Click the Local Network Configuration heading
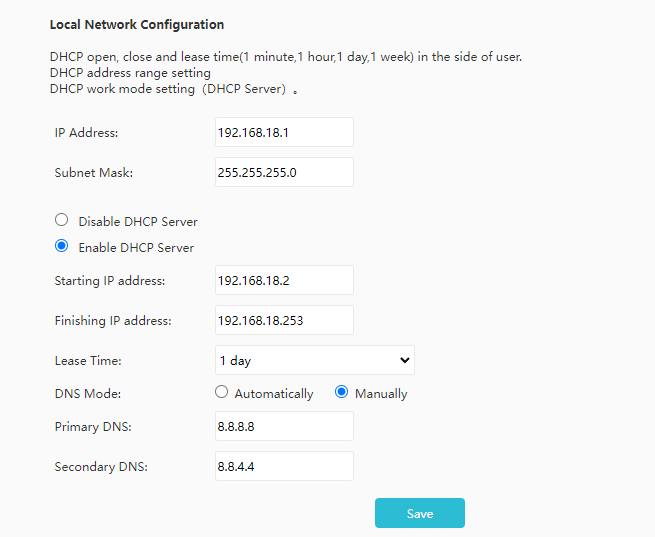The image size is (655, 537). (137, 25)
